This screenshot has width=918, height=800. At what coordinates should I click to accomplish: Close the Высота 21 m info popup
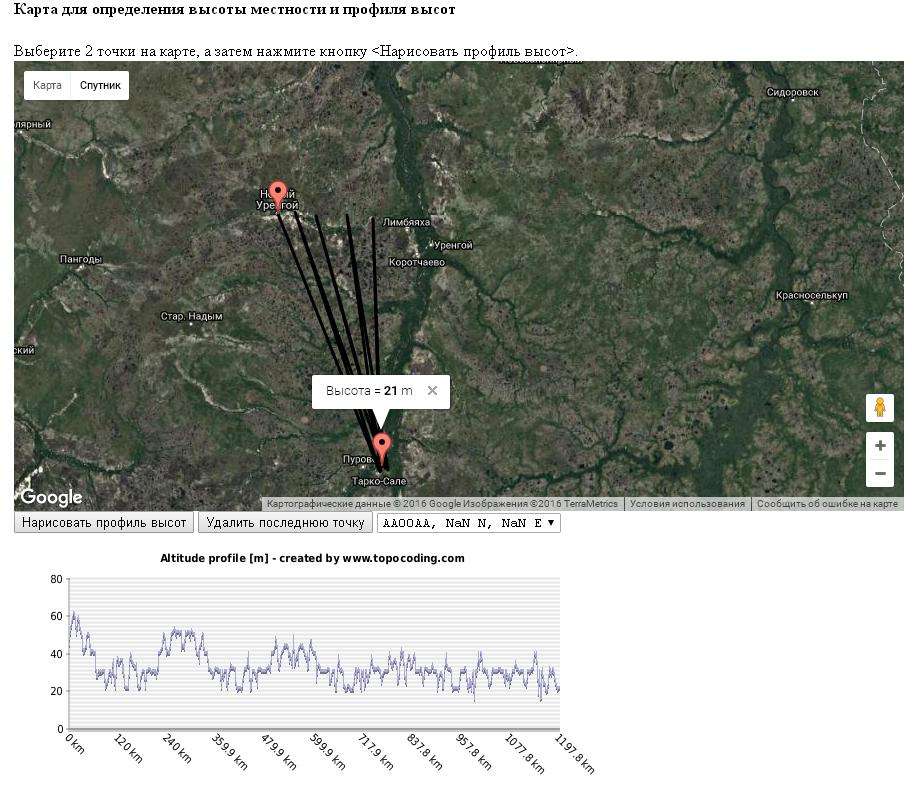[x=432, y=391]
